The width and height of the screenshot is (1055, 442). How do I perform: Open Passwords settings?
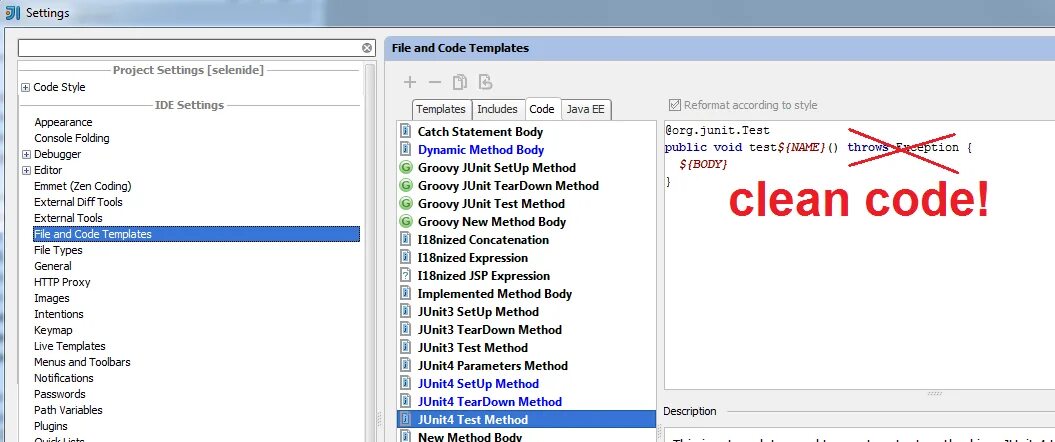pos(60,394)
